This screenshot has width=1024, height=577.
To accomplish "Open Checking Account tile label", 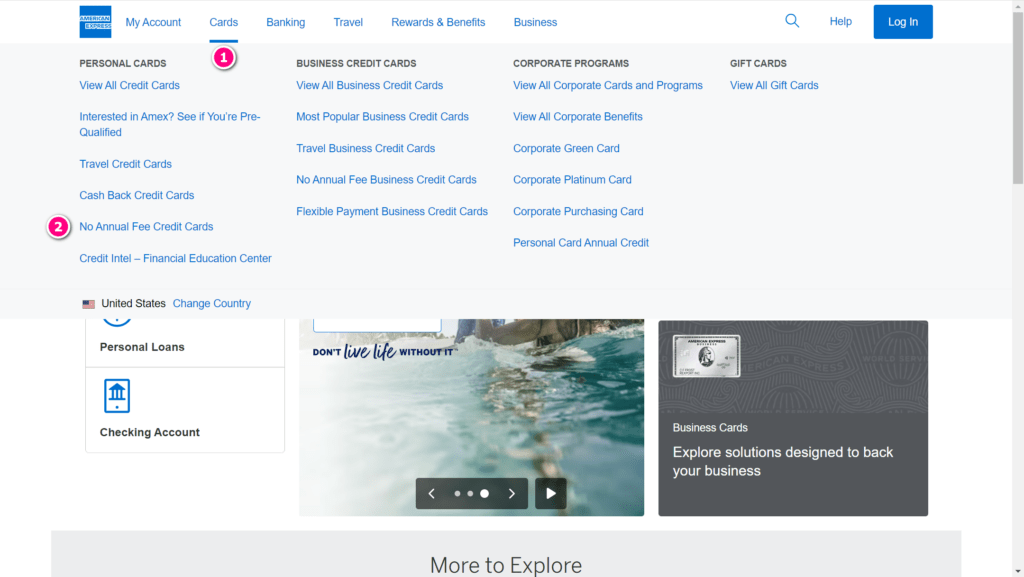I will [150, 432].
